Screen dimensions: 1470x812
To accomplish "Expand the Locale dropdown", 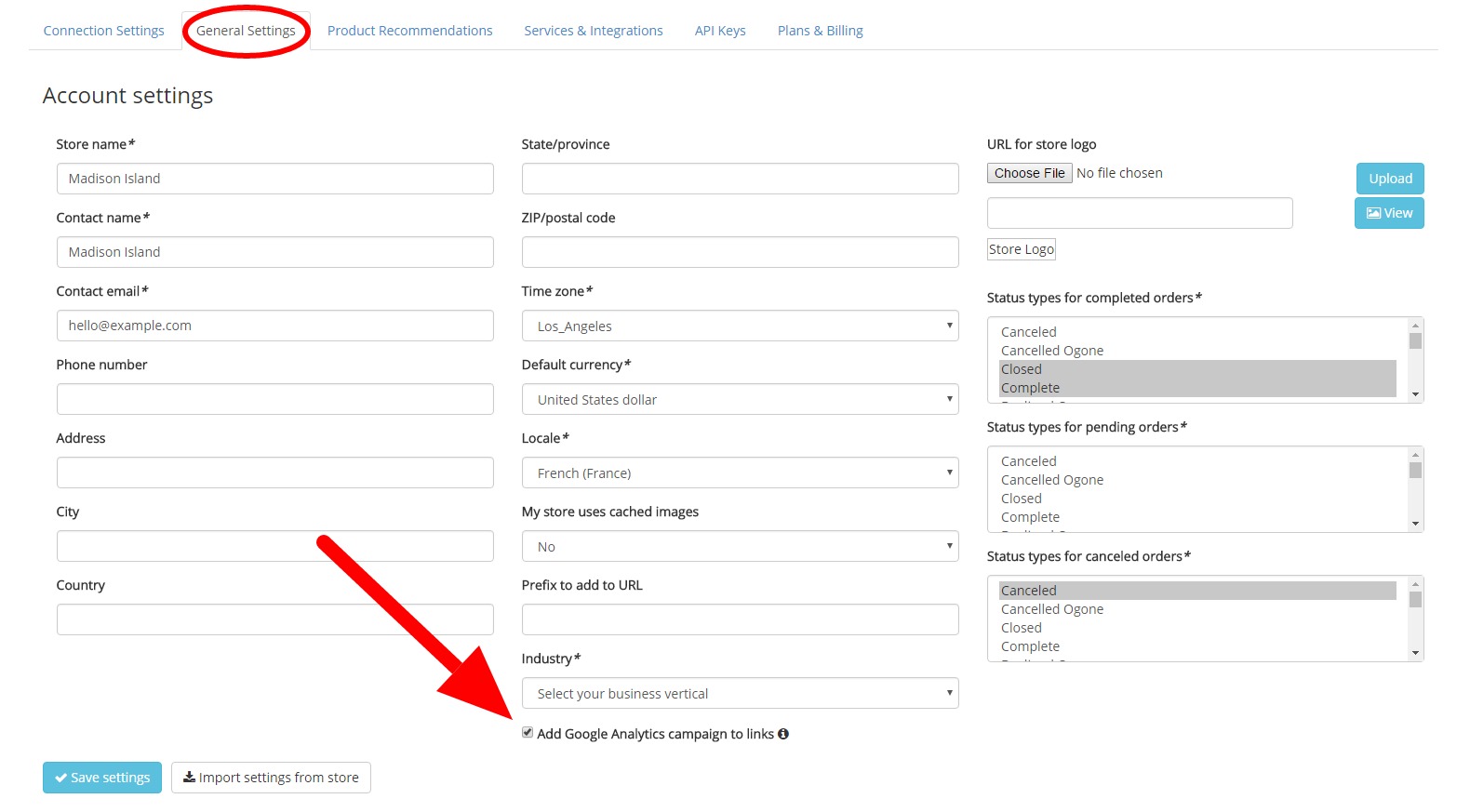I will [740, 473].
